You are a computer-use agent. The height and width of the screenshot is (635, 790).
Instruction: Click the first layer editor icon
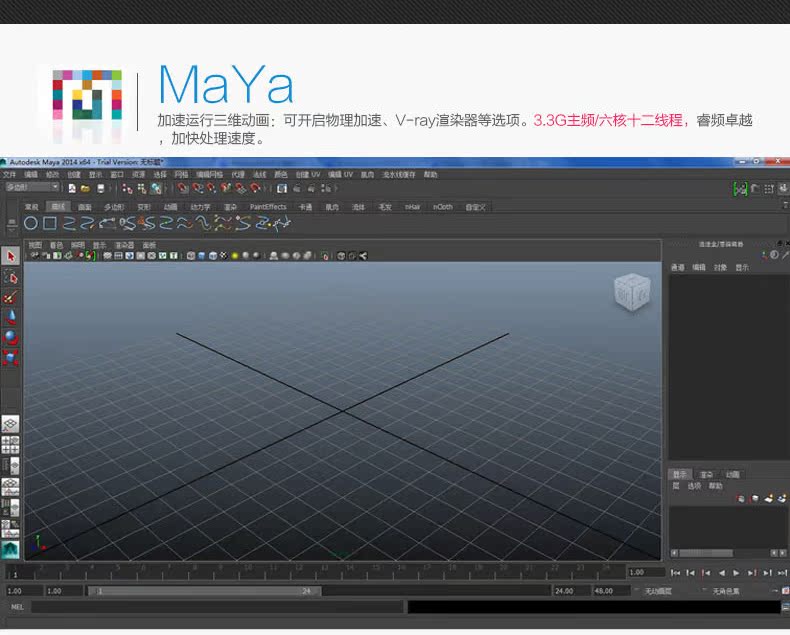coord(741,499)
